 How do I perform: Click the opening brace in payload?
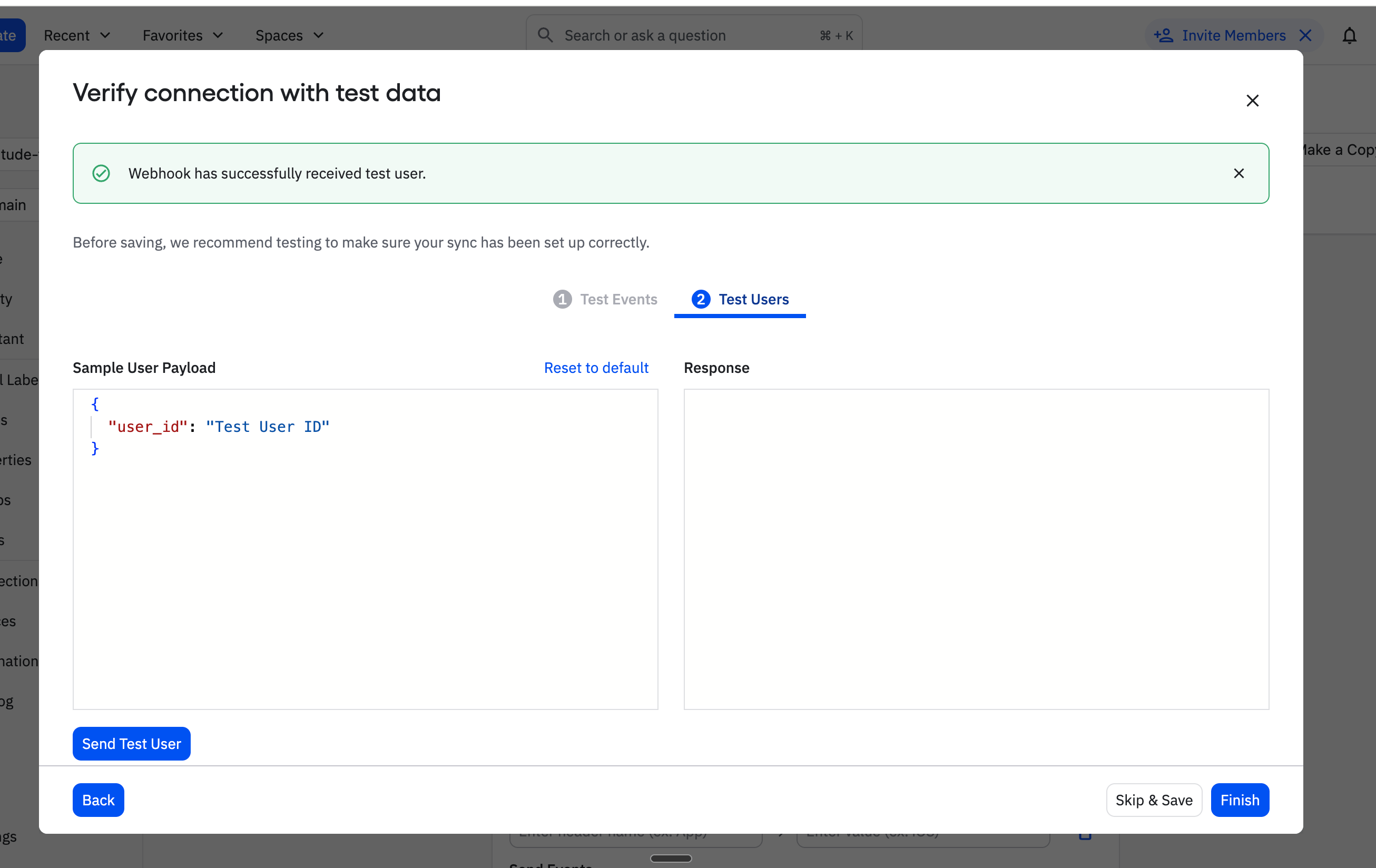point(95,404)
